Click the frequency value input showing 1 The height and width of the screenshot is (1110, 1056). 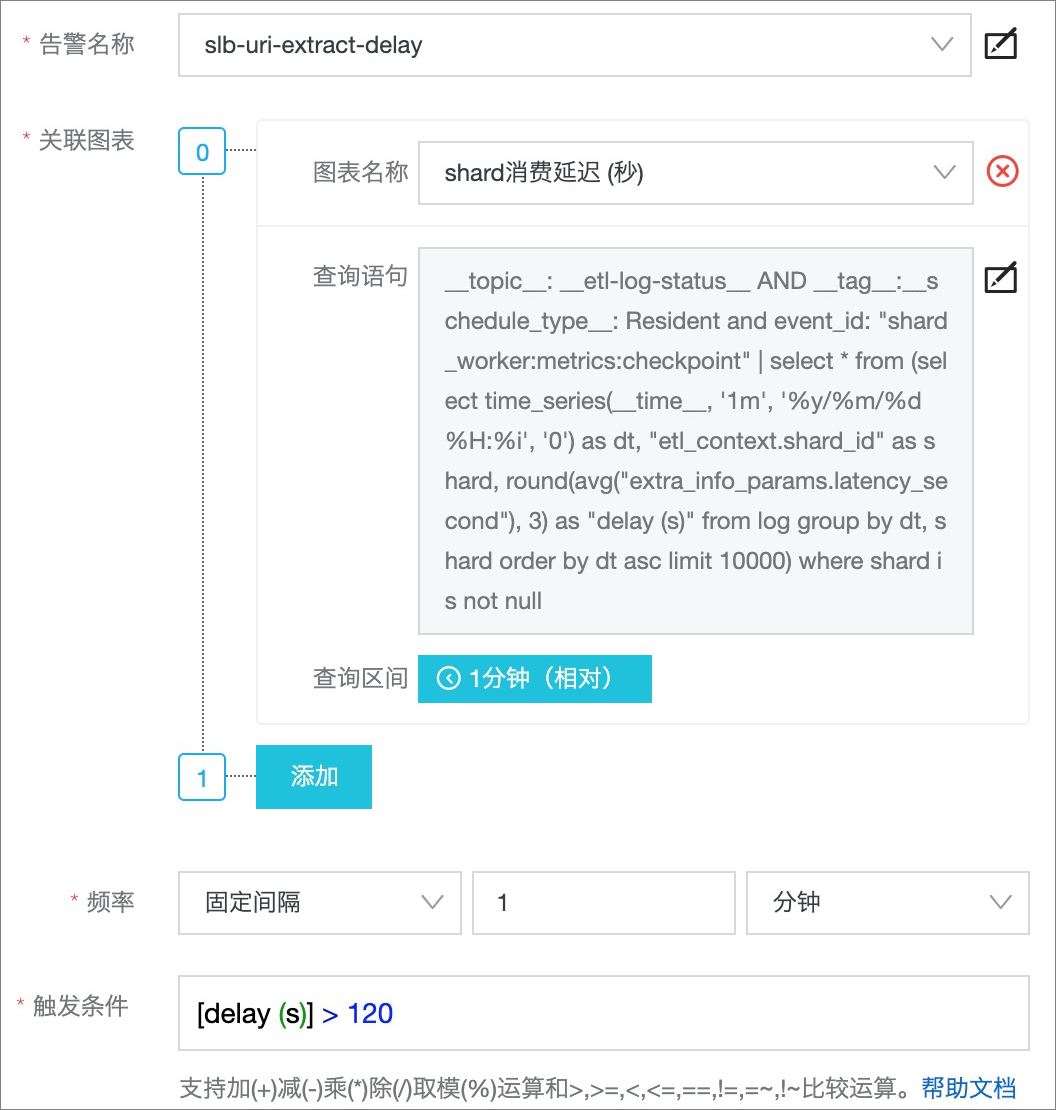coord(604,903)
